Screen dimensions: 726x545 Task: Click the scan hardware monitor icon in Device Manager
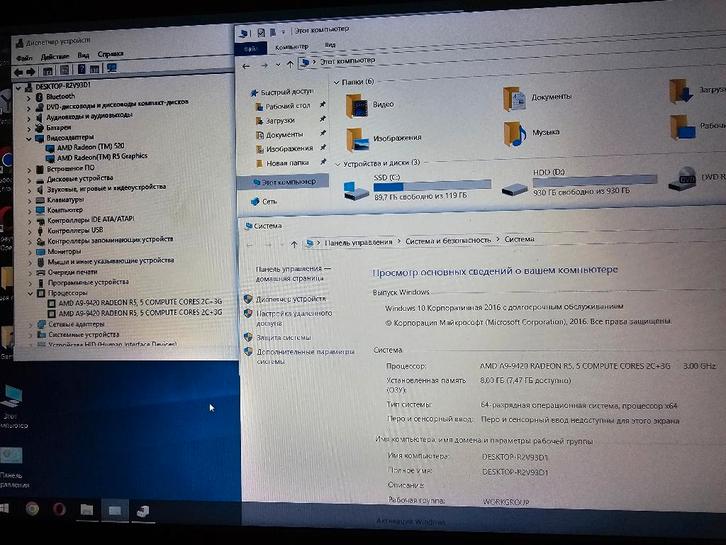(112, 68)
